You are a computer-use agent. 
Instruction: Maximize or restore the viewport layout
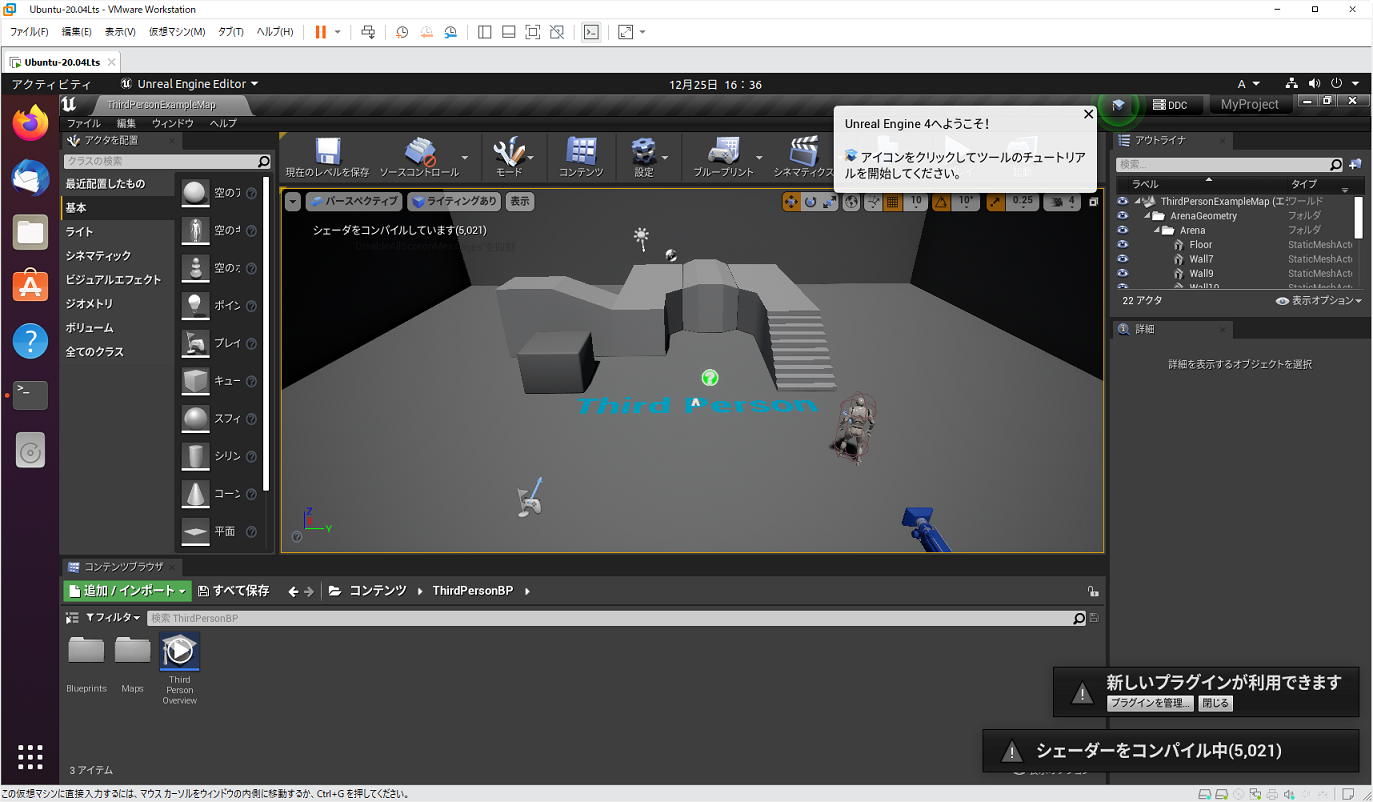(1094, 202)
